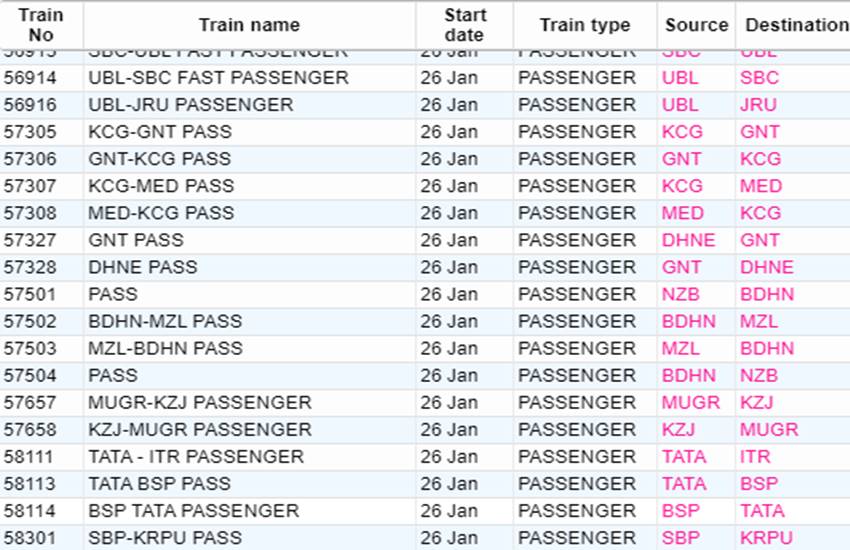
Task: Open KRPU destination link for train 58301
Action: (x=766, y=537)
